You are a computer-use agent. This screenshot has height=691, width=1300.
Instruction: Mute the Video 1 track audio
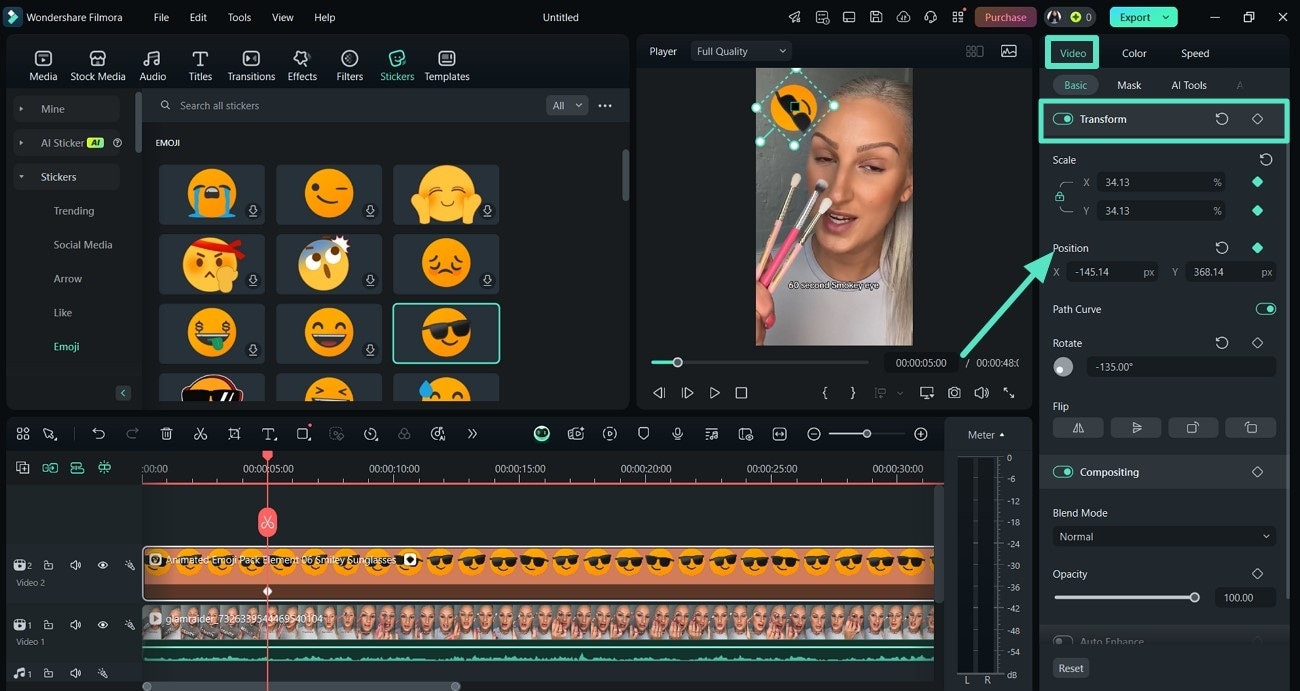coord(75,625)
